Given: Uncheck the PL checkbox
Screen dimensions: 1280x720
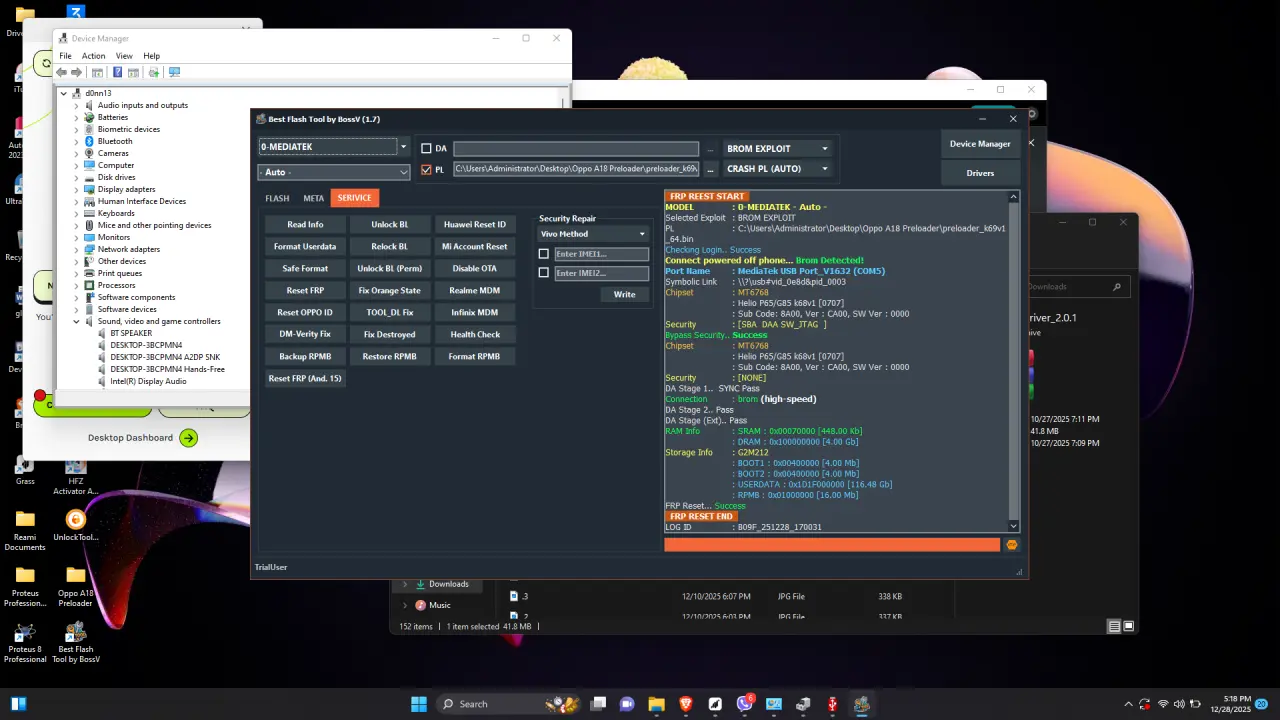Looking at the screenshot, I should [x=426, y=170].
